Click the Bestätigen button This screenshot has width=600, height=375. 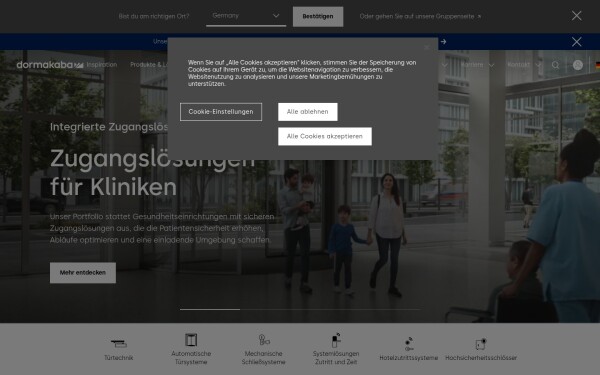pyautogui.click(x=318, y=16)
